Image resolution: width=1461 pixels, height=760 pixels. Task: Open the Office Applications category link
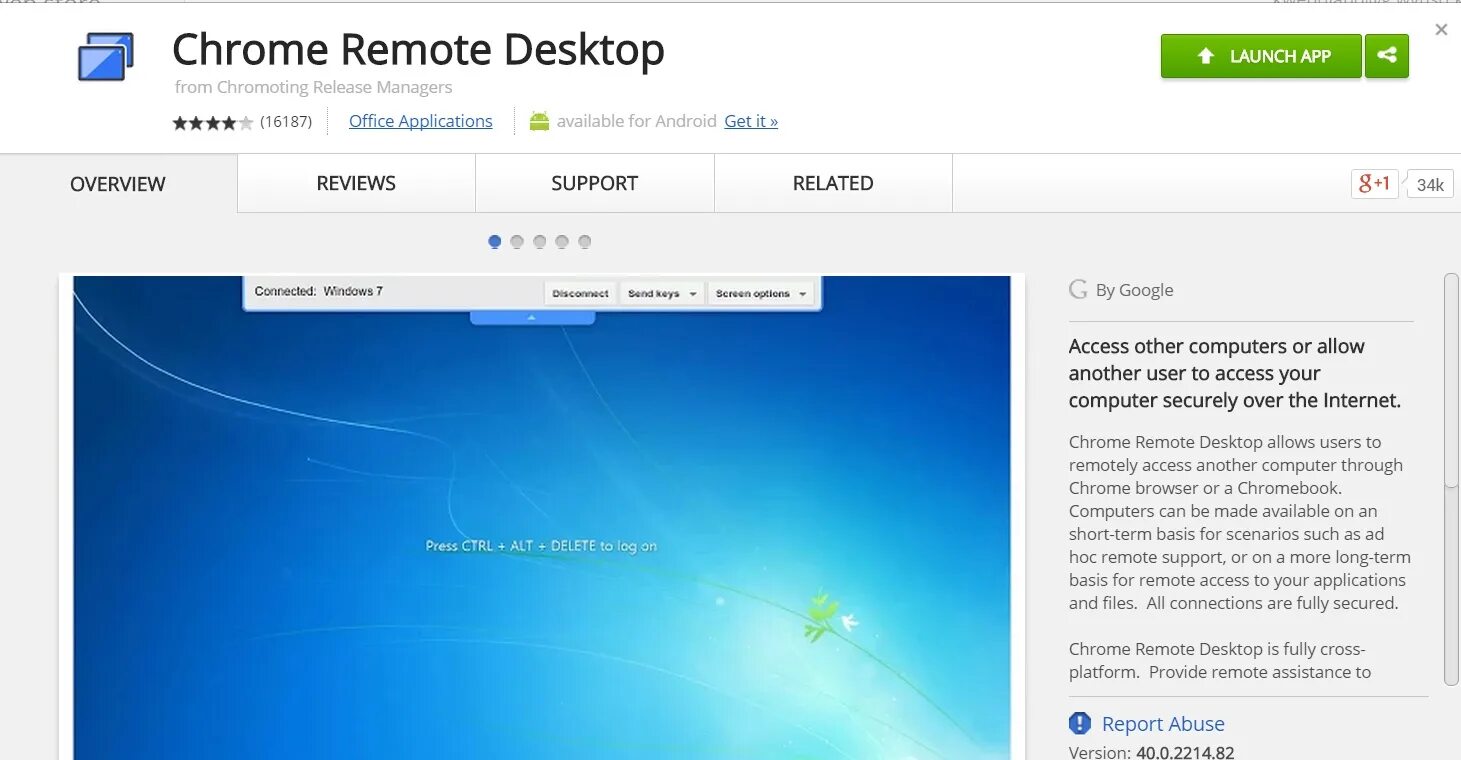(420, 121)
